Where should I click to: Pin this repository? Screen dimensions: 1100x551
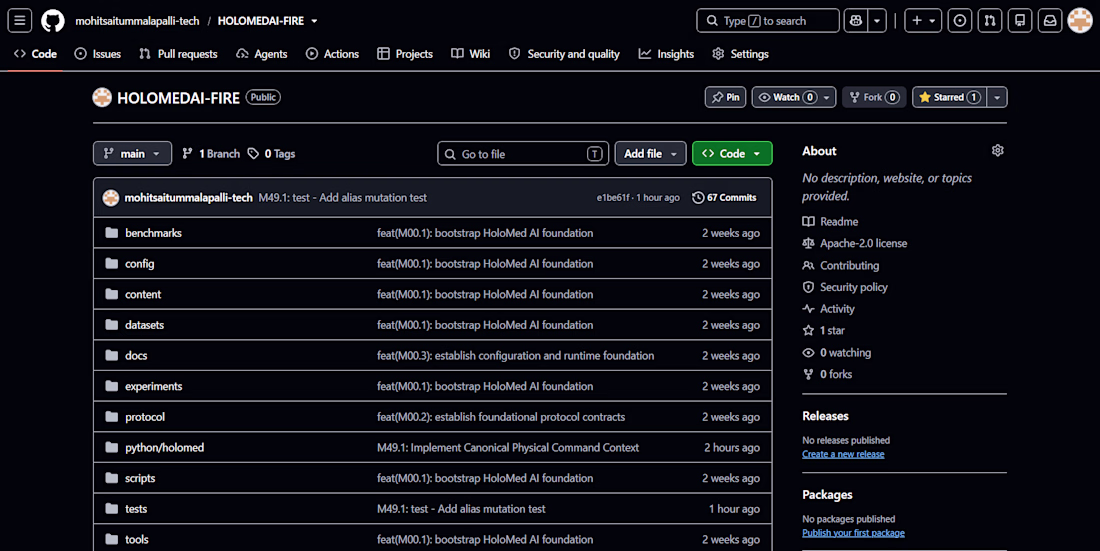(x=725, y=97)
